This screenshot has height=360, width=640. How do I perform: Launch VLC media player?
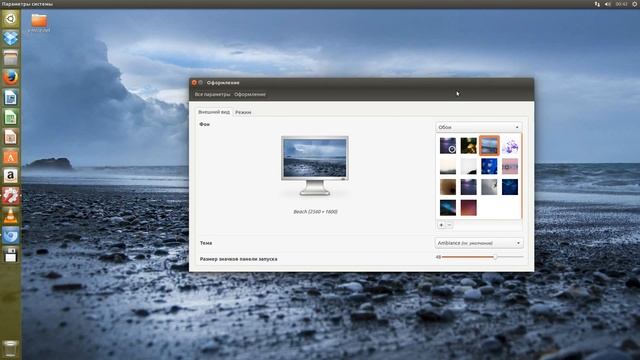click(11, 216)
